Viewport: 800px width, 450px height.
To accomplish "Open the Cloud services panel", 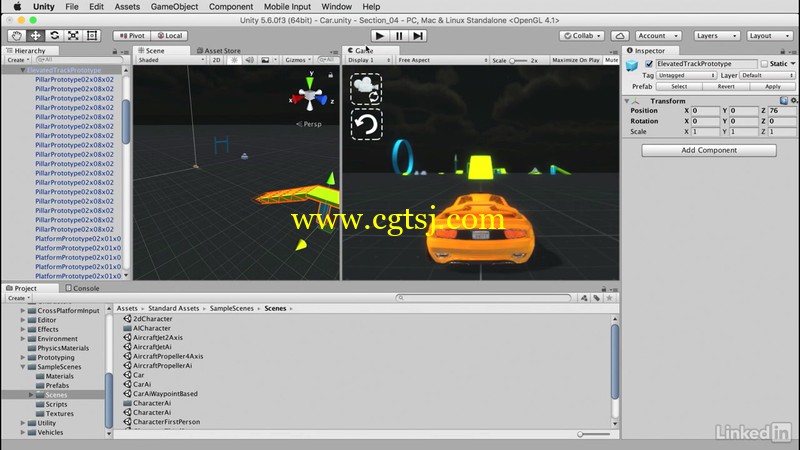I will tap(620, 36).
